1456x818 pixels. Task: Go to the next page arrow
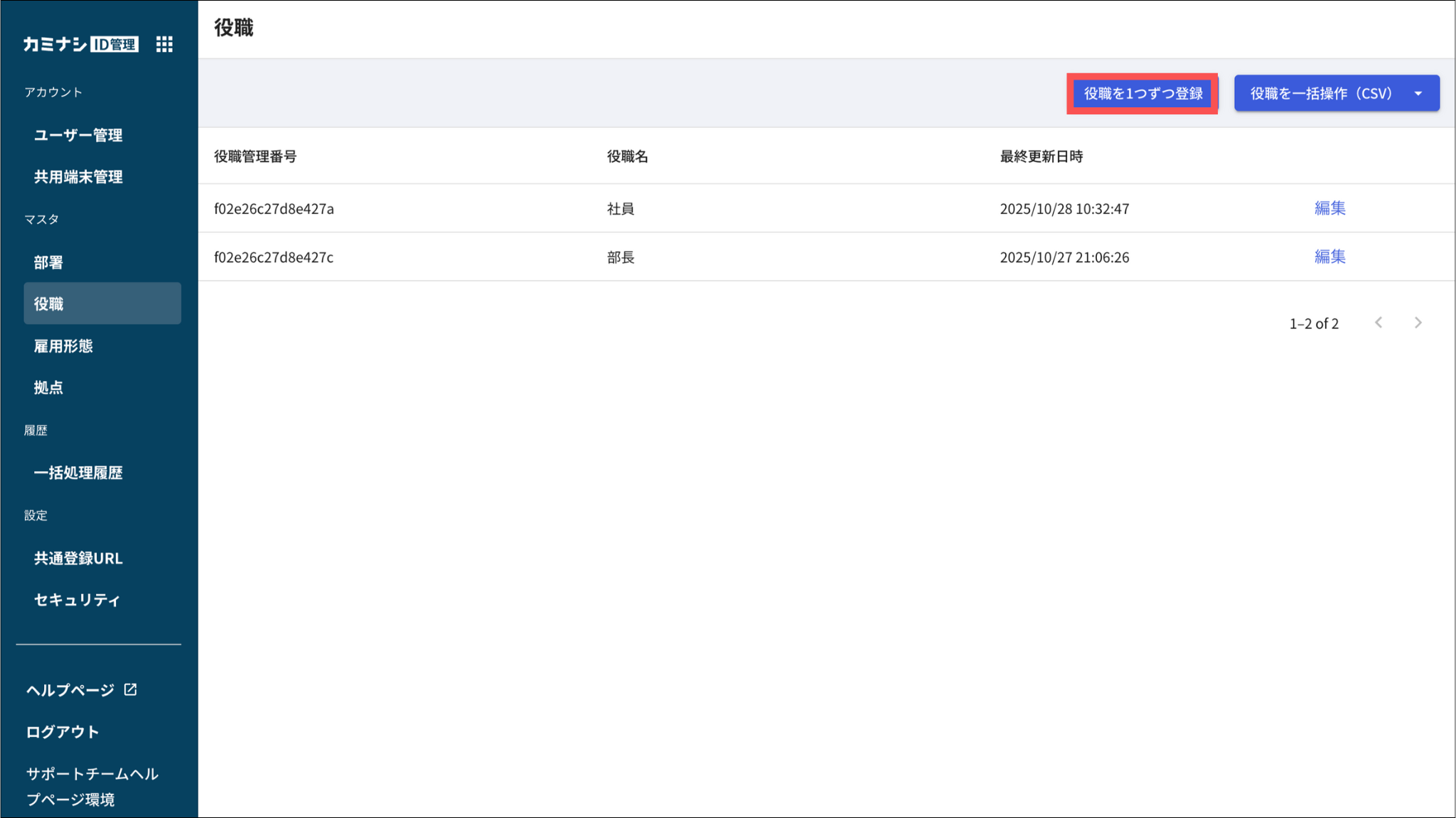(x=1418, y=323)
